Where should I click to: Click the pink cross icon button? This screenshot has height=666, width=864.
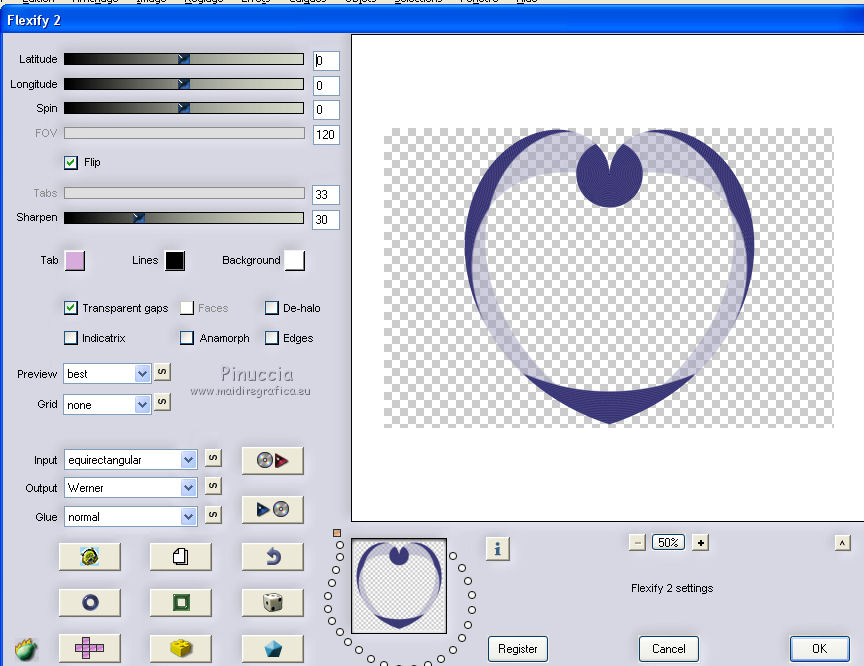(89, 648)
